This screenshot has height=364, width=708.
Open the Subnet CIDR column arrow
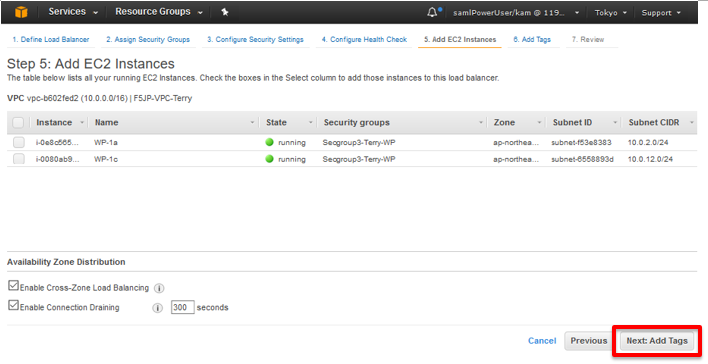point(691,122)
